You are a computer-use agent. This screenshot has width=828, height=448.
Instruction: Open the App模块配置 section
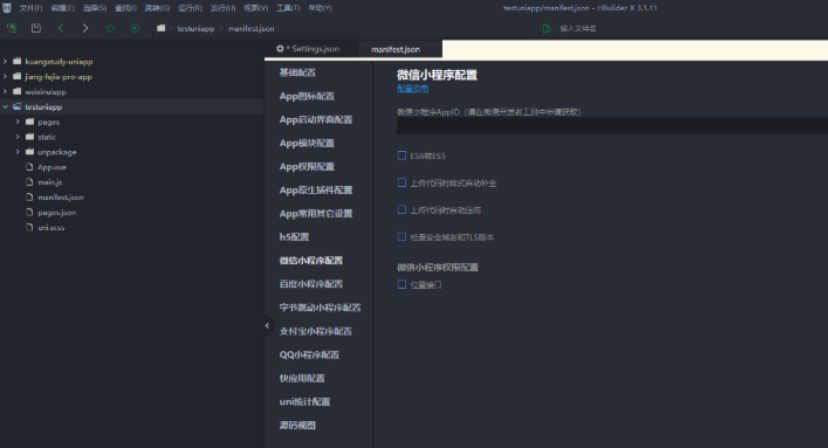307,143
